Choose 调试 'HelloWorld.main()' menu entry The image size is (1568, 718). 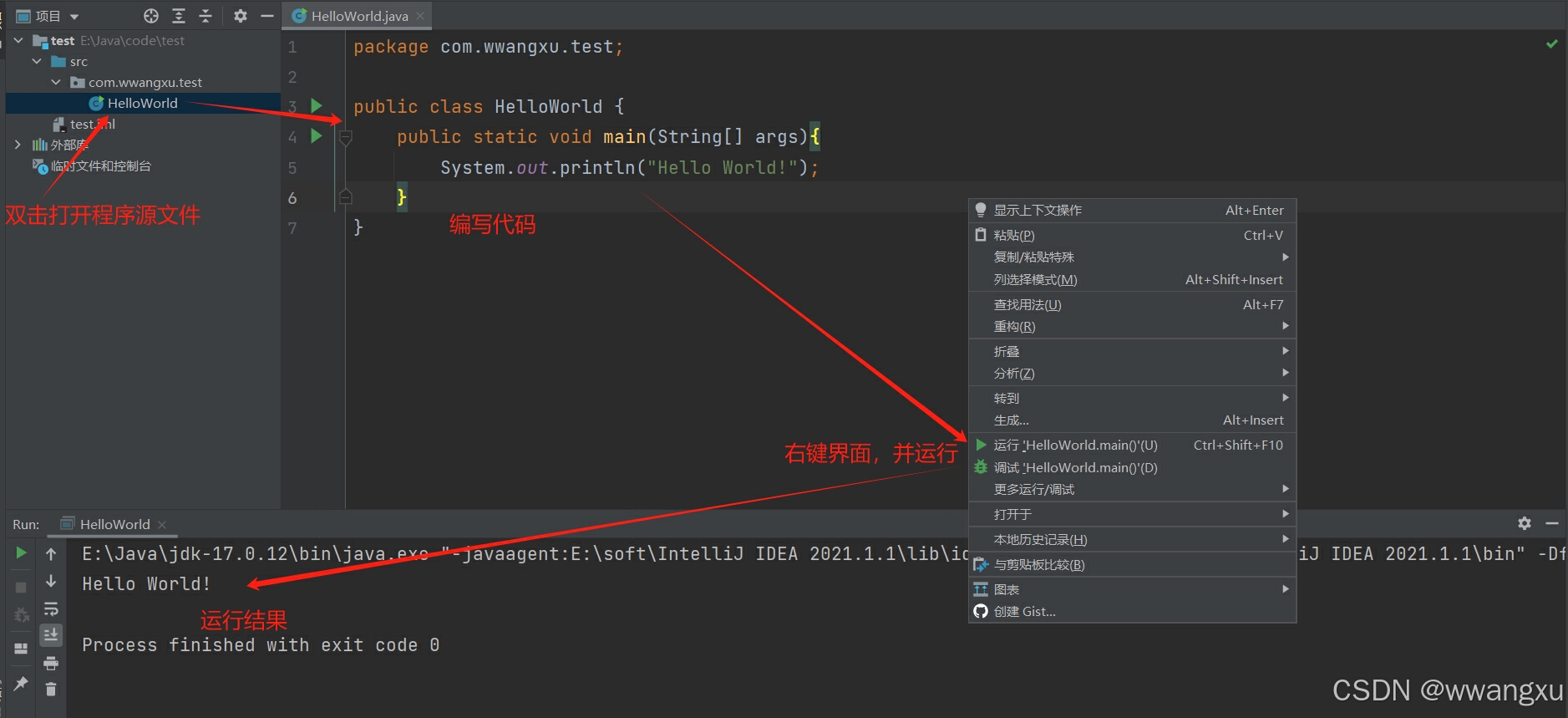pos(1132,467)
